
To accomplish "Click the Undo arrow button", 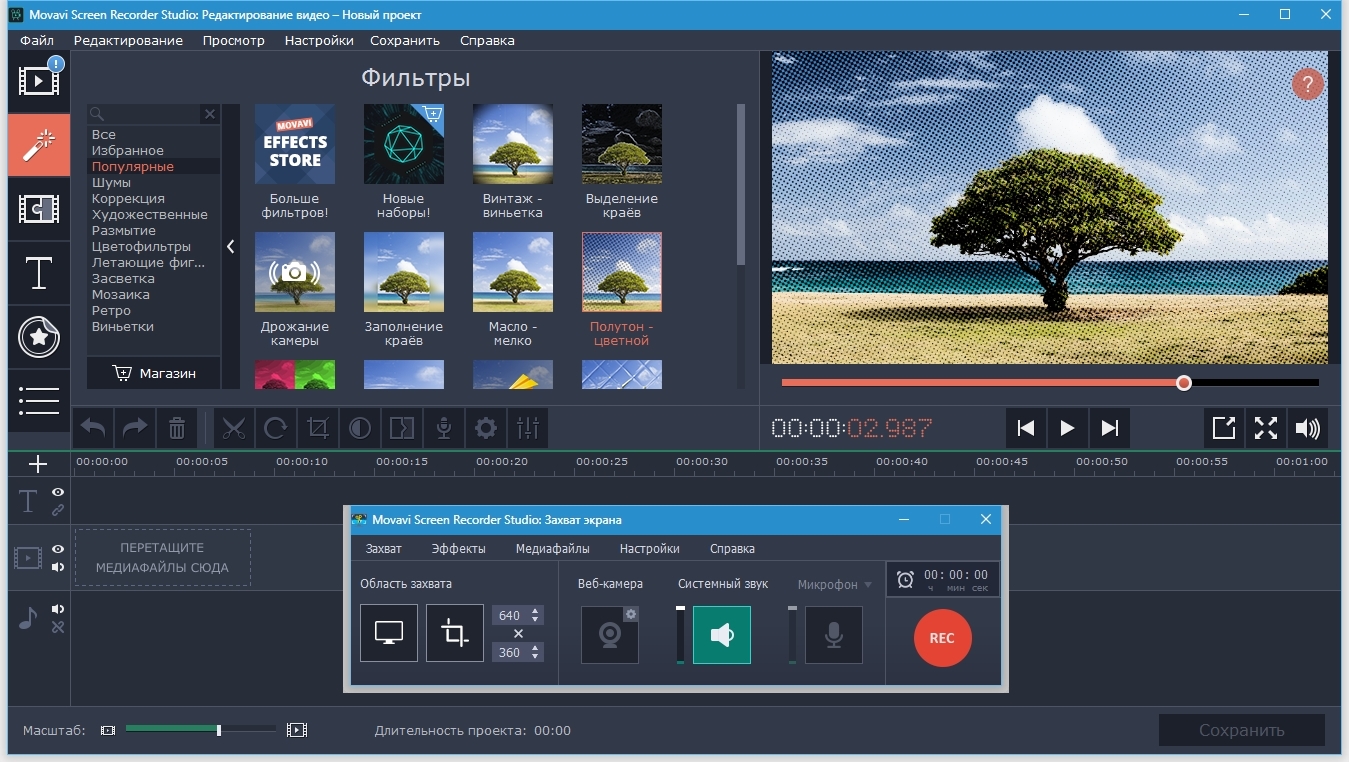I will click(93, 429).
